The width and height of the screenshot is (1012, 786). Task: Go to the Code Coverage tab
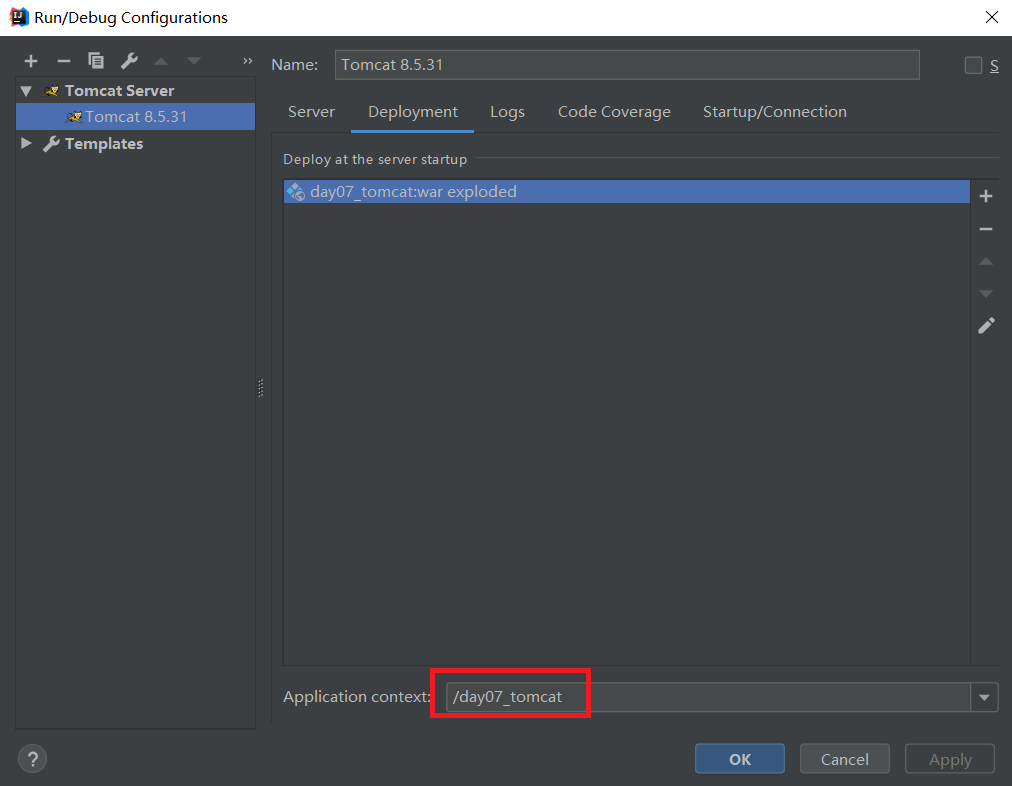(x=614, y=112)
